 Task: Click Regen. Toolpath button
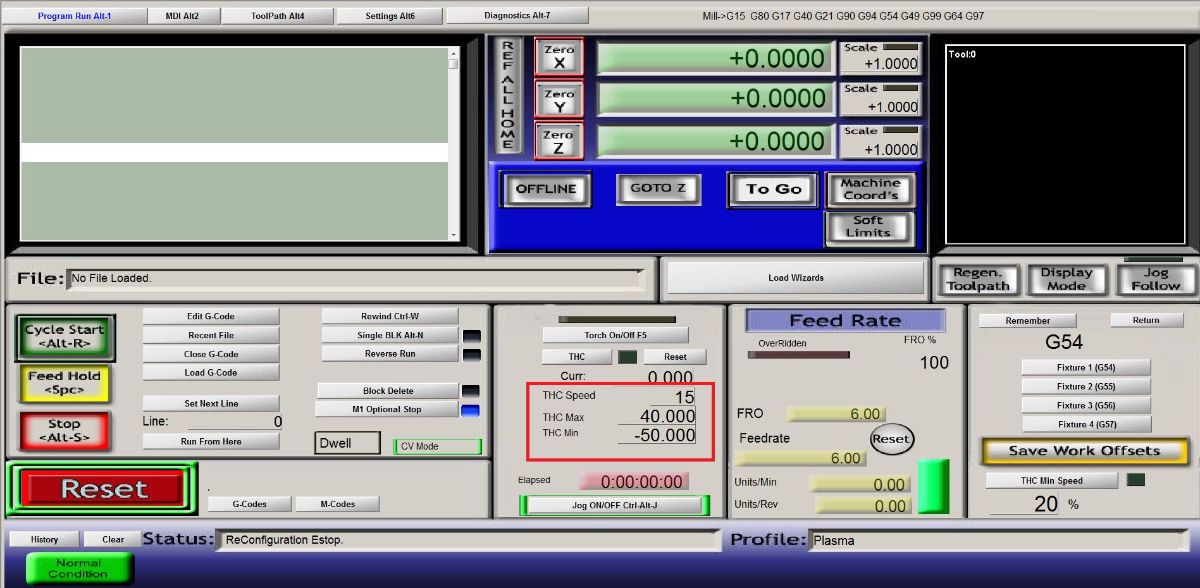pos(977,279)
